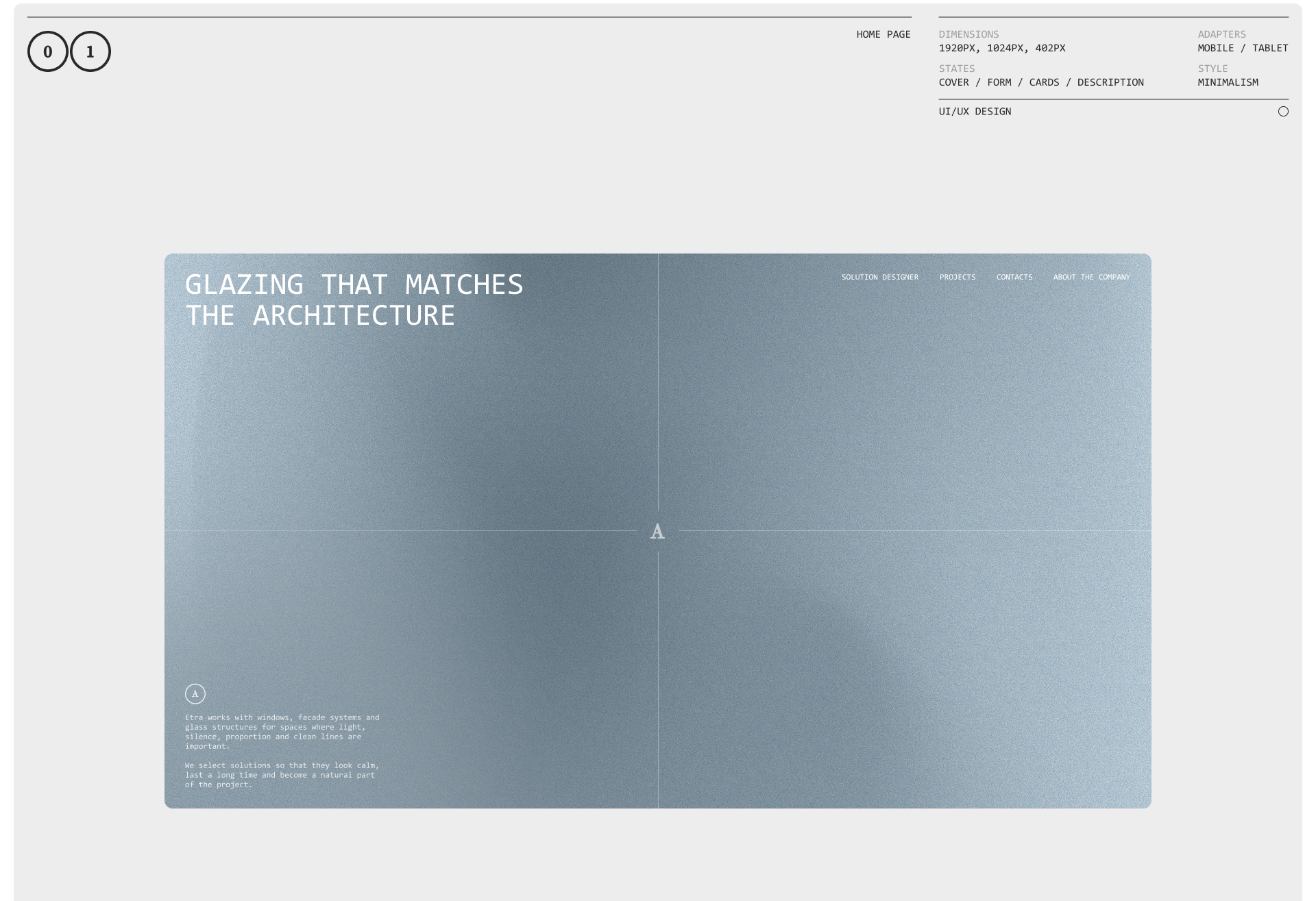Select the MINIMALISM value
Image resolution: width=1316 pixels, height=901 pixels.
click(1228, 82)
